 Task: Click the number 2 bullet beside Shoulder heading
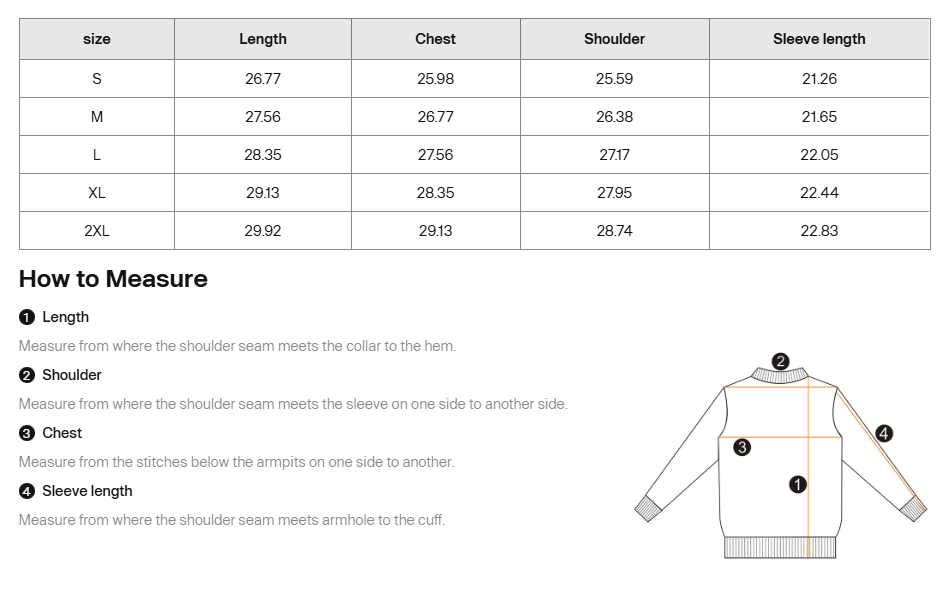[x=27, y=375]
